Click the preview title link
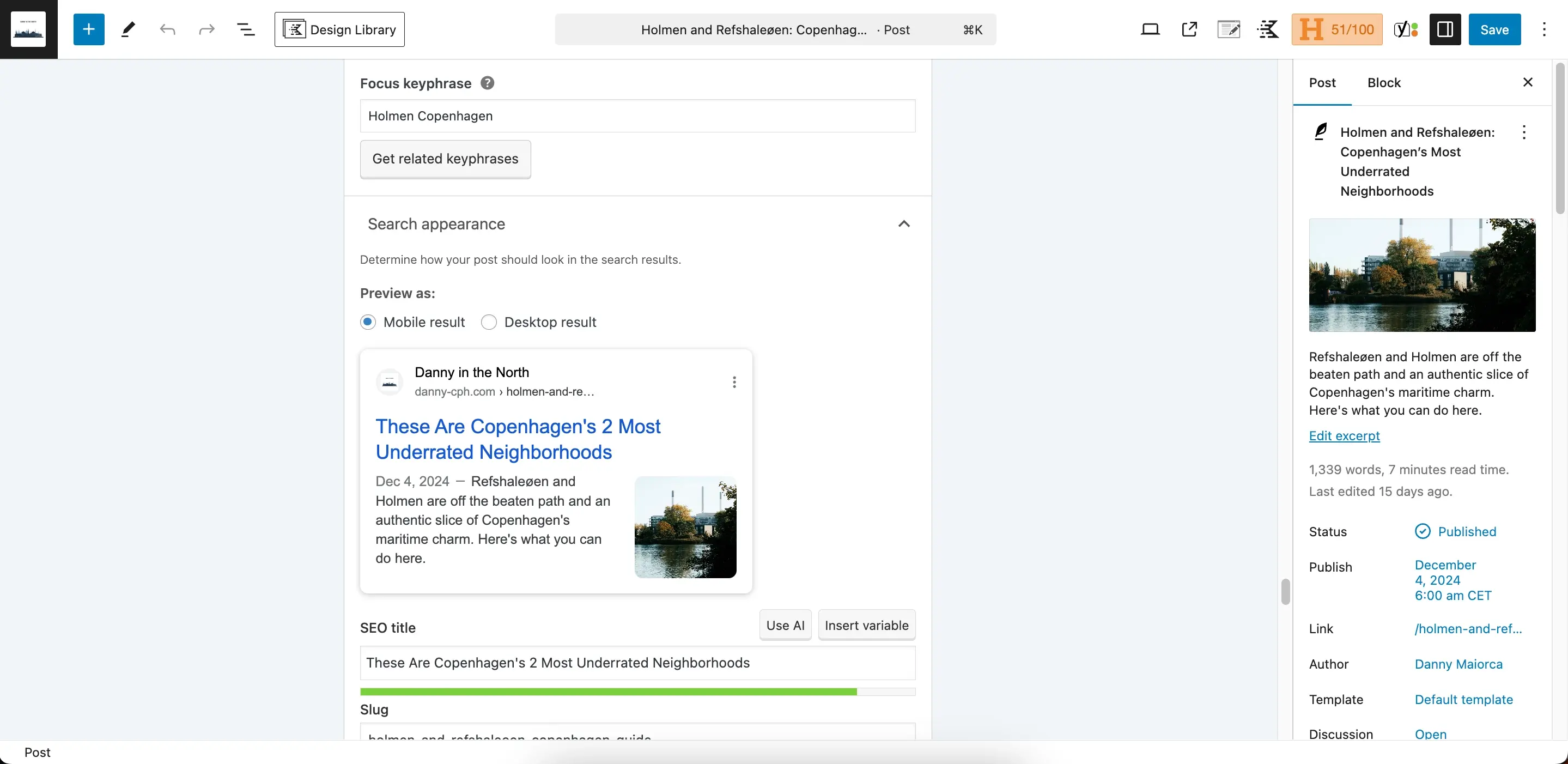This screenshot has height=764, width=1568. (x=518, y=439)
